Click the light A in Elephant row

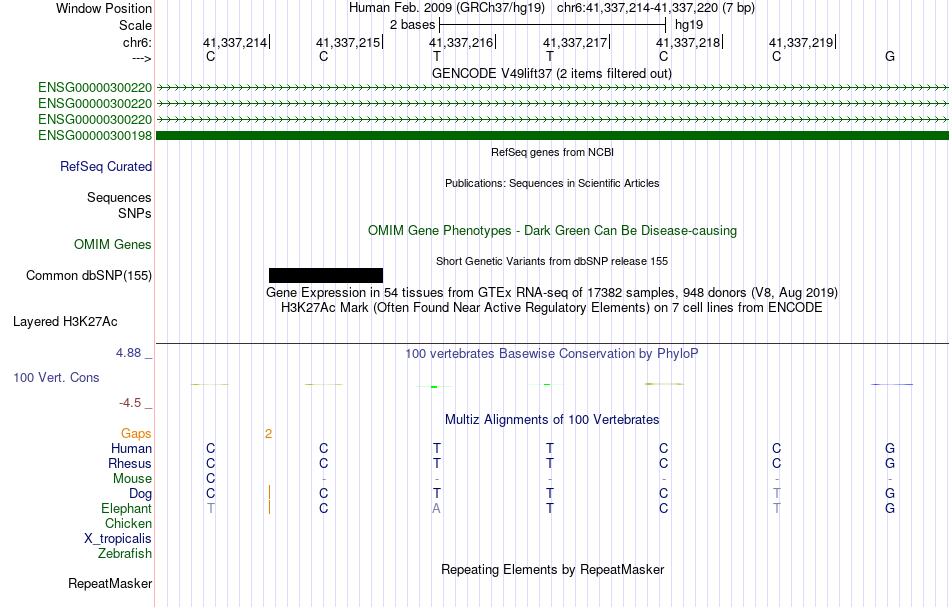436,509
